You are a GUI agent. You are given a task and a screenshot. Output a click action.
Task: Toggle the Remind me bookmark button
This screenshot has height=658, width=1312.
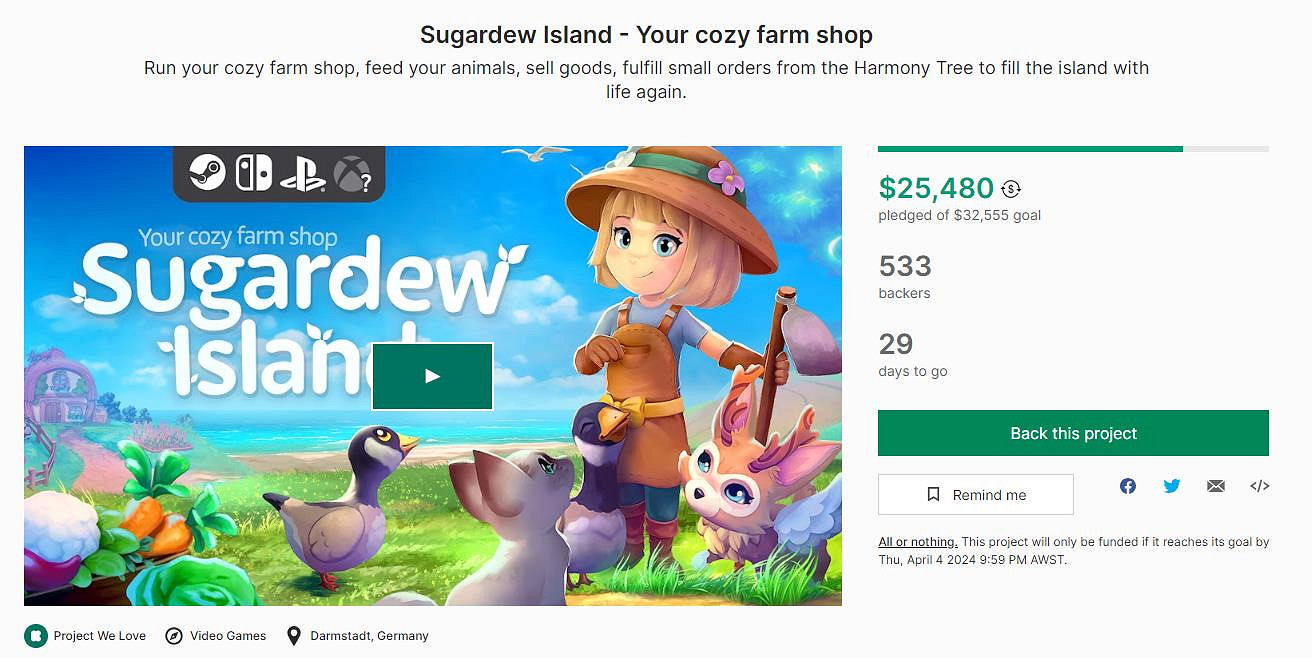(975, 495)
